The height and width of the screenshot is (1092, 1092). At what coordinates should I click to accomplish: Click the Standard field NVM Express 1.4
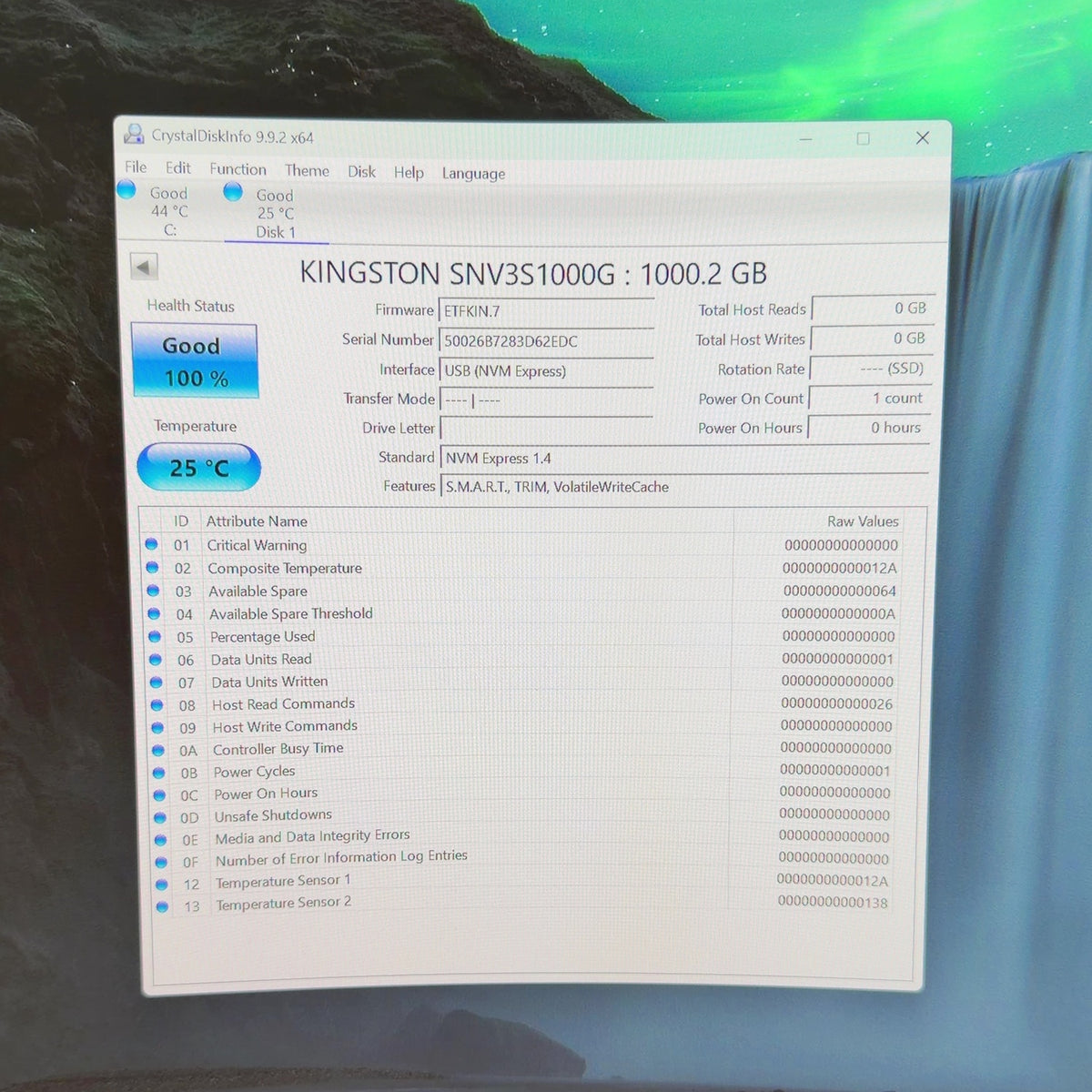pyautogui.click(x=684, y=458)
